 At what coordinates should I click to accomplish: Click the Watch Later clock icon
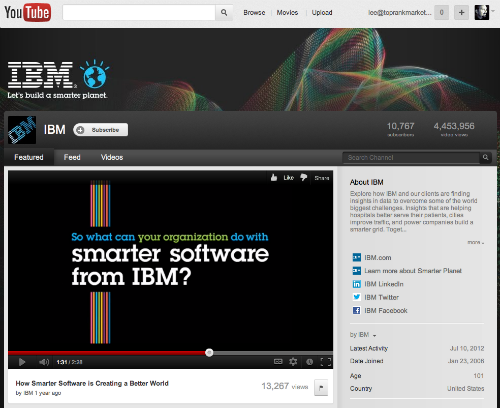(x=309, y=362)
